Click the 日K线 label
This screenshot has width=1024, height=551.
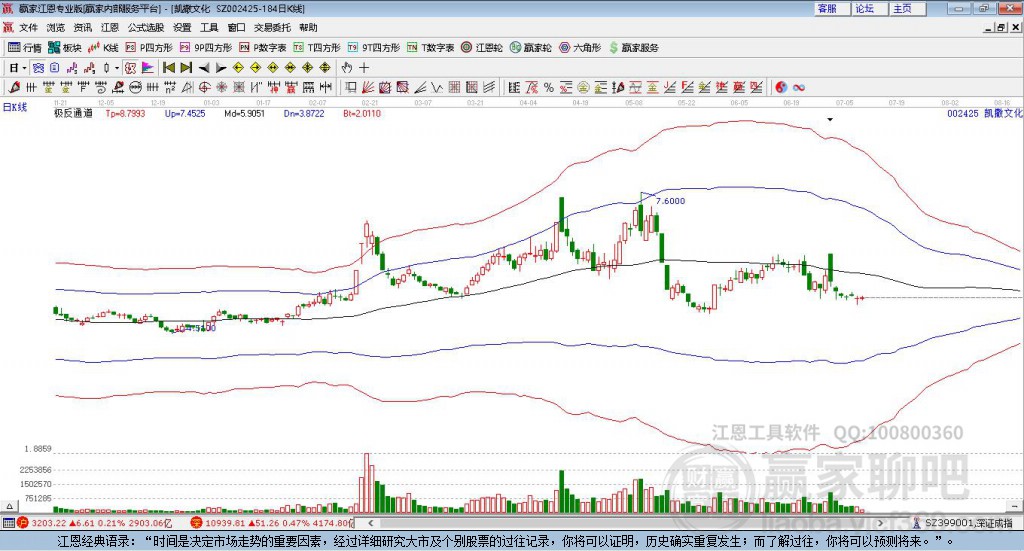coord(15,107)
